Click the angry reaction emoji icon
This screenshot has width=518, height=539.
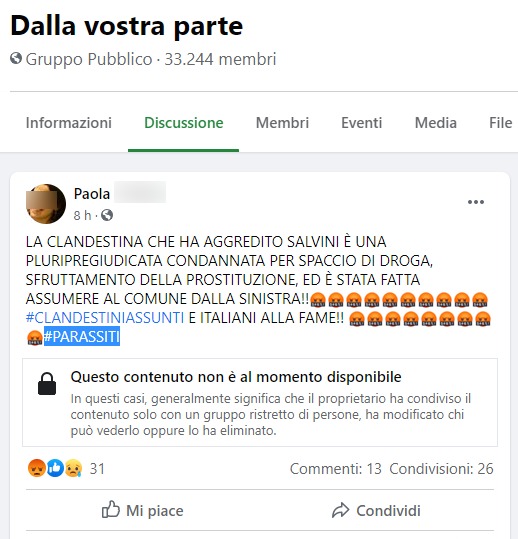point(37,468)
